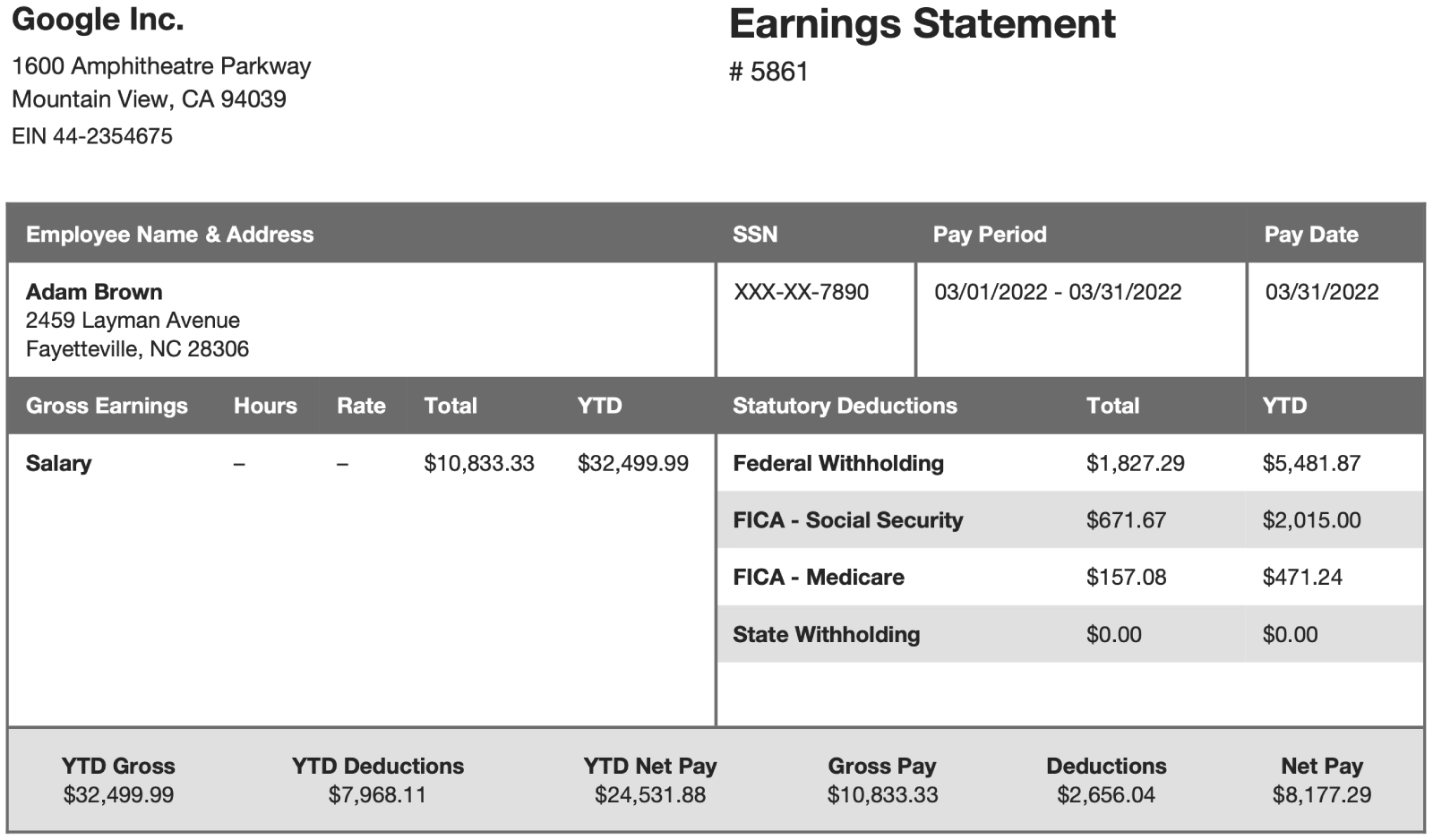Click the EIN 44-2354675 text
This screenshot has width=1433, height=840.
[x=92, y=136]
